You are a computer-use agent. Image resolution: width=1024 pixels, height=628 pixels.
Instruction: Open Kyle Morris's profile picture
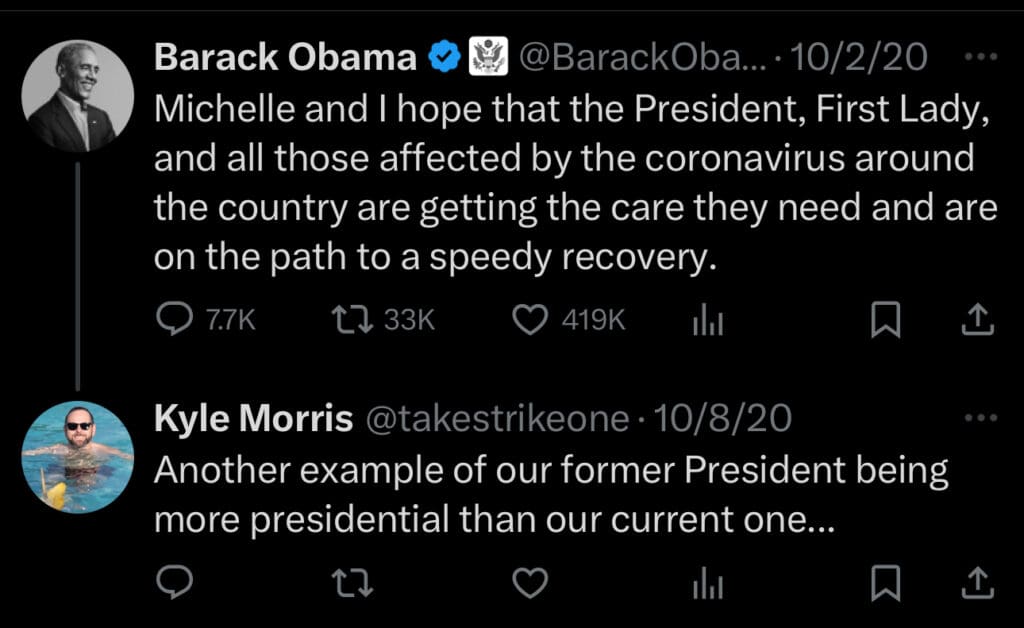pos(77,458)
